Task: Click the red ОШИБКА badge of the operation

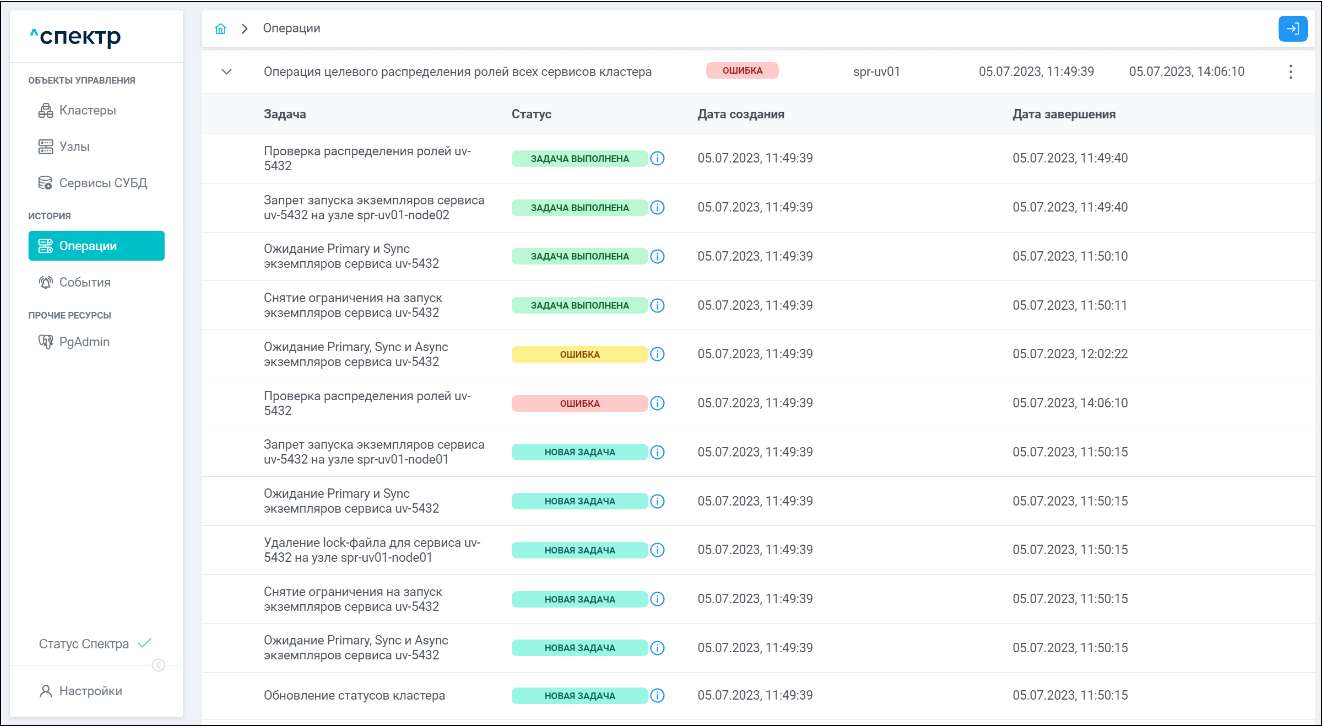Action: 742,71
